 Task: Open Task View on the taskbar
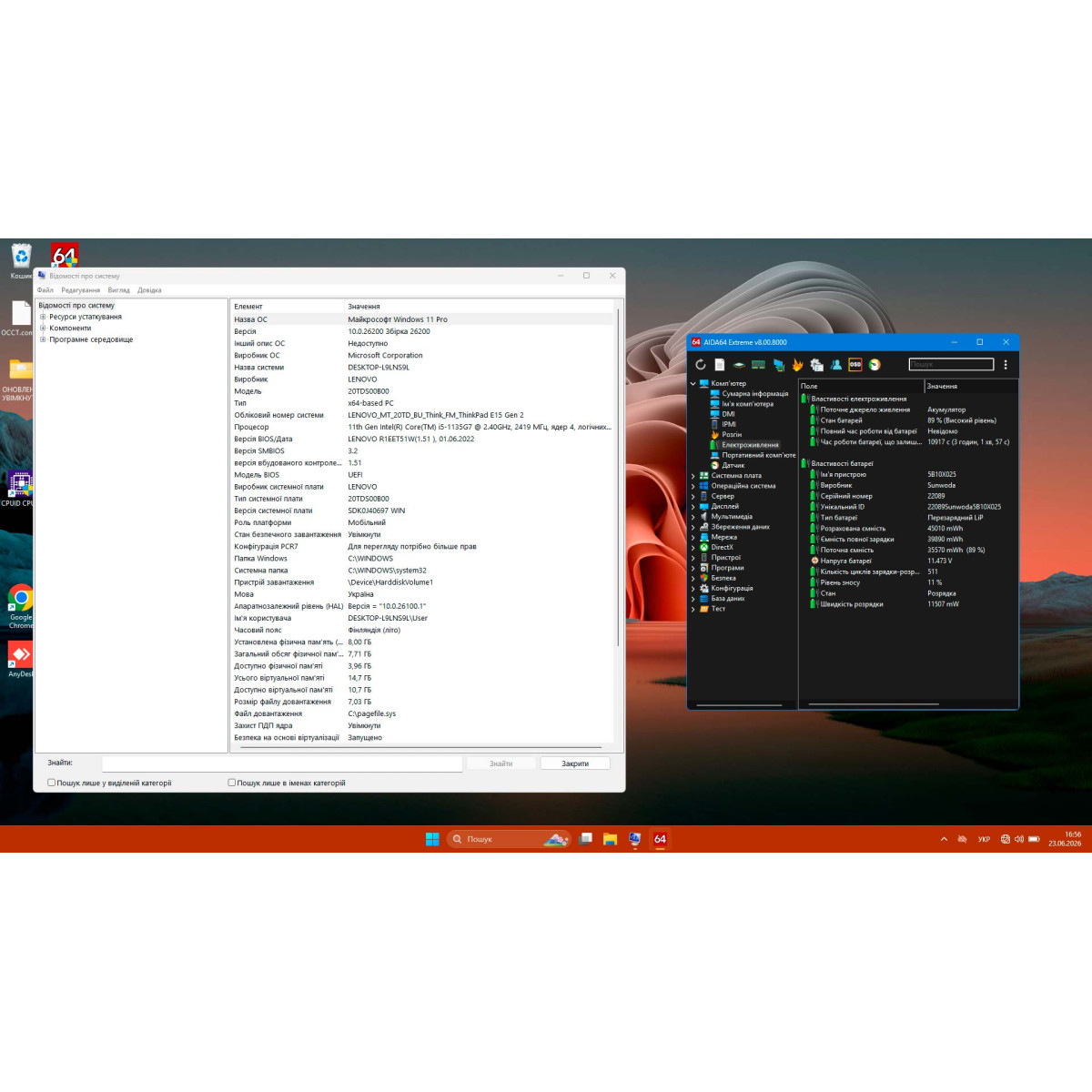click(x=586, y=839)
